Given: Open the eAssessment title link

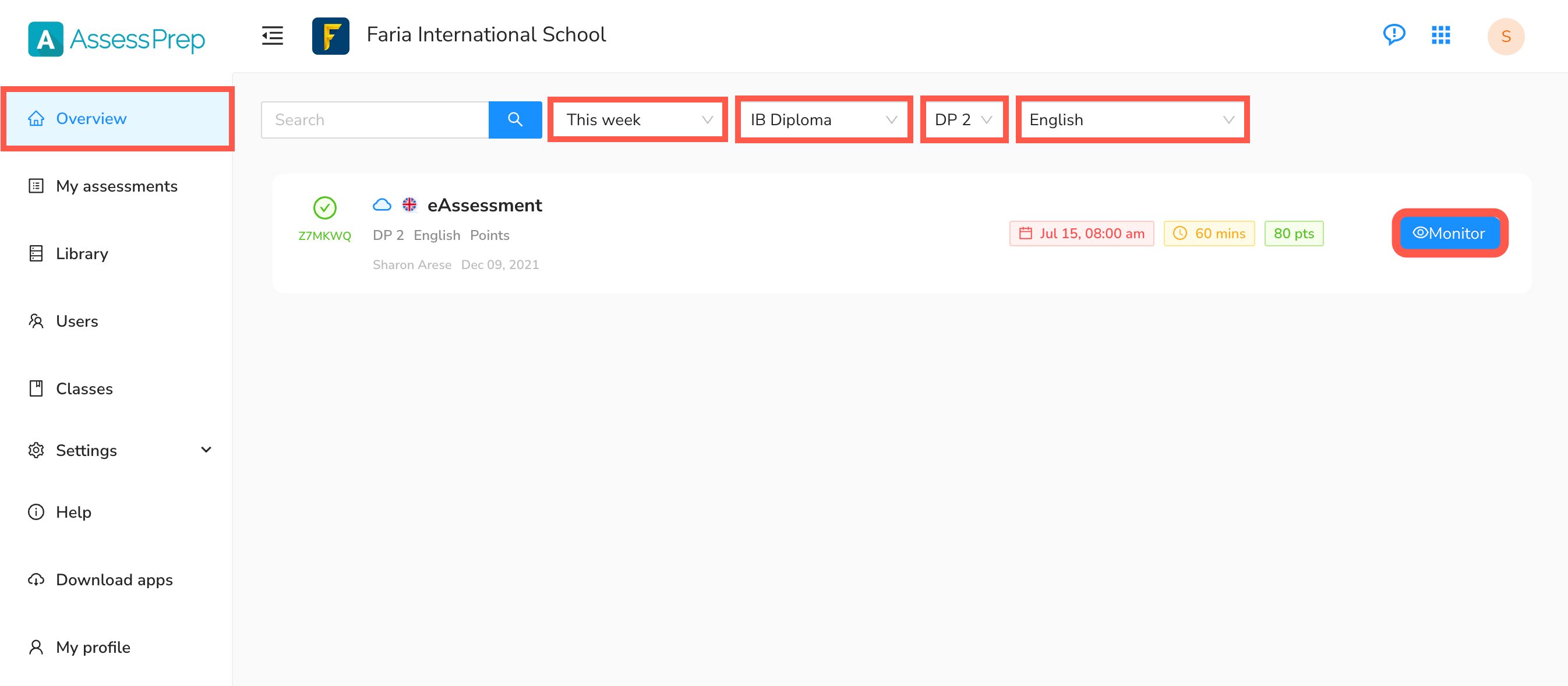Looking at the screenshot, I should tap(485, 206).
